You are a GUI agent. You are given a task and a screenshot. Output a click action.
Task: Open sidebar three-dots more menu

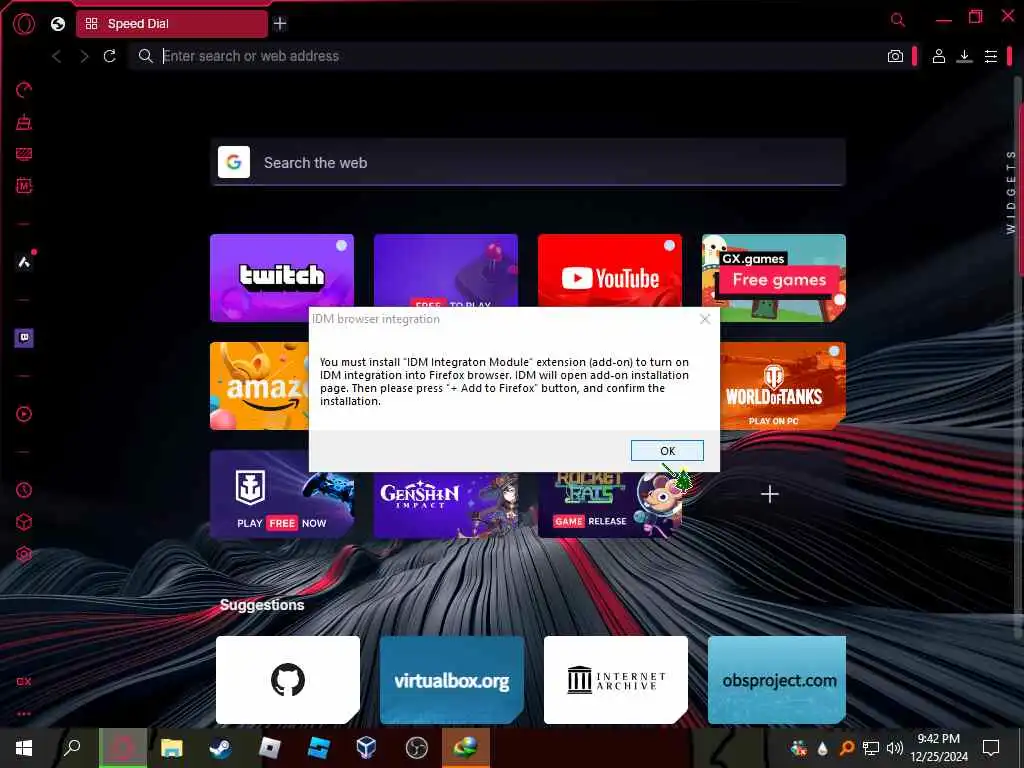tap(24, 714)
